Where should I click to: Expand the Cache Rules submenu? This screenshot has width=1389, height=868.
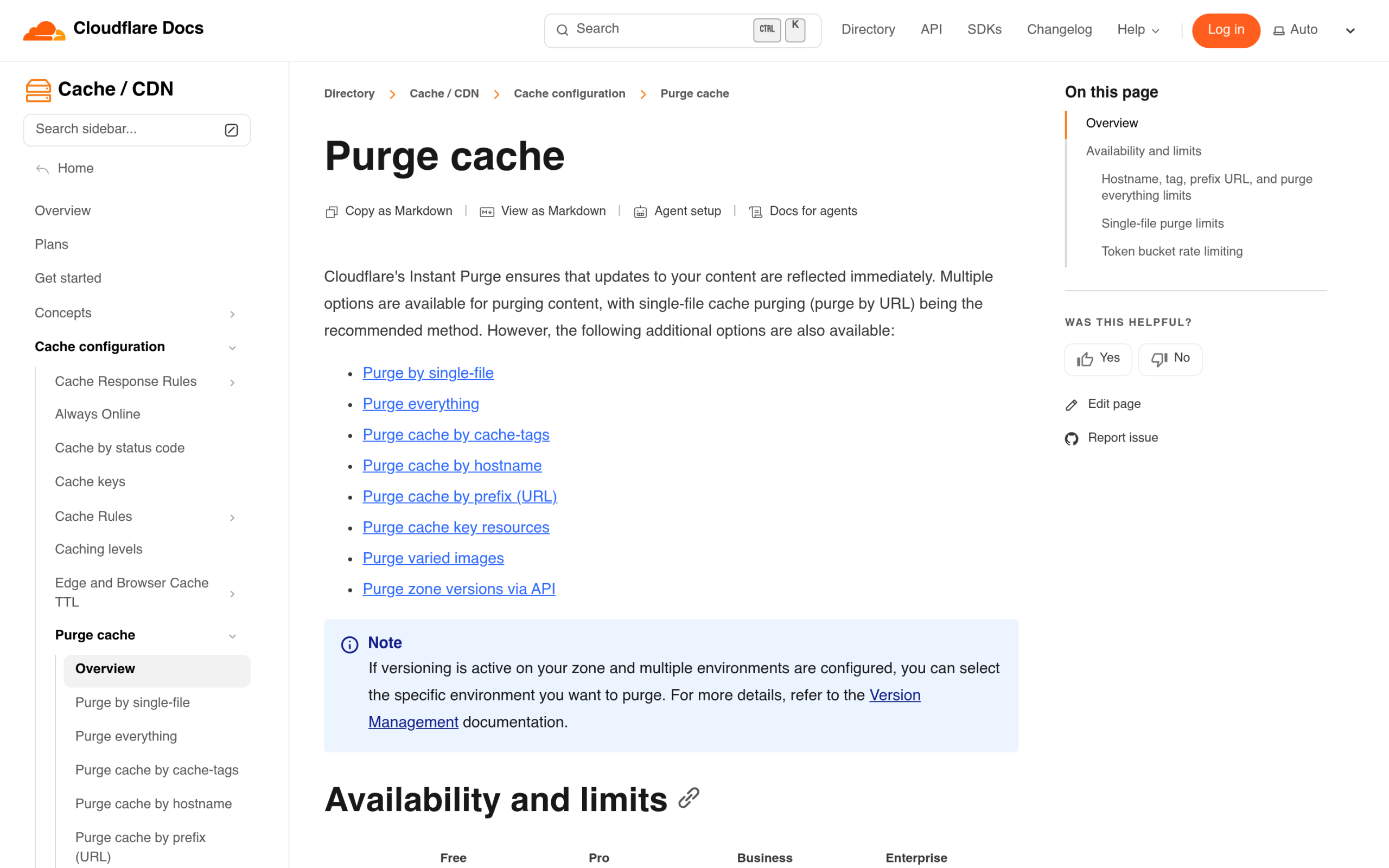click(x=232, y=517)
